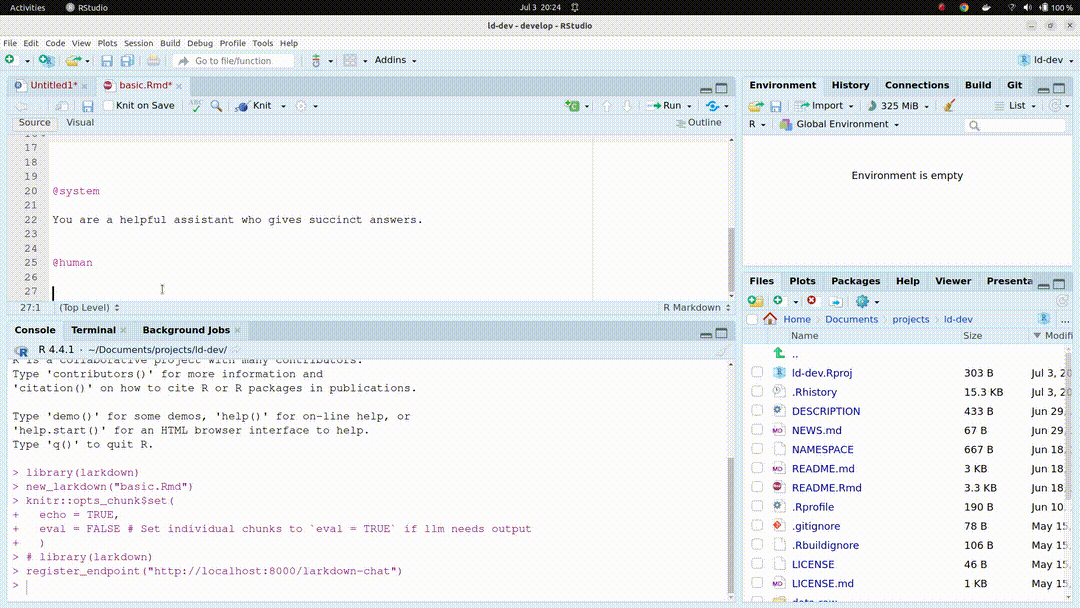The image size is (1080, 608).
Task: Check the .Rhistory file checkbox
Action: click(x=757, y=392)
